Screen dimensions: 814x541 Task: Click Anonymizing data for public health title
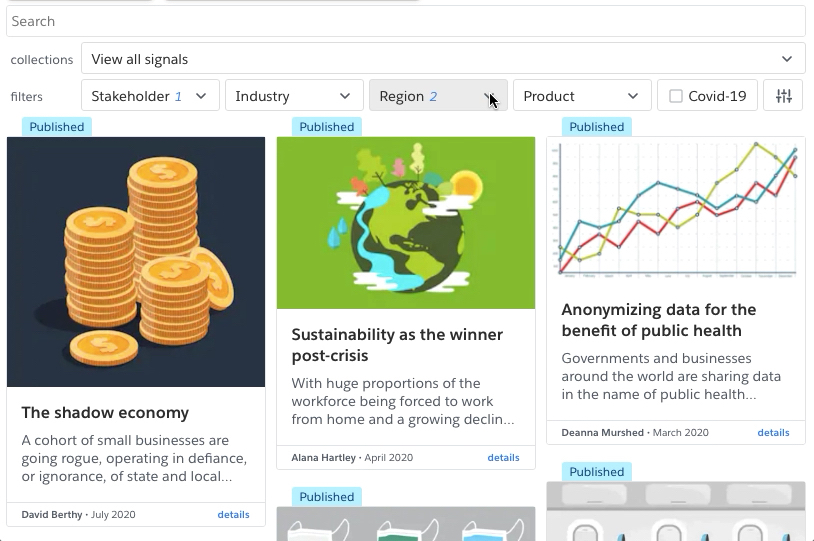pyautogui.click(x=659, y=320)
